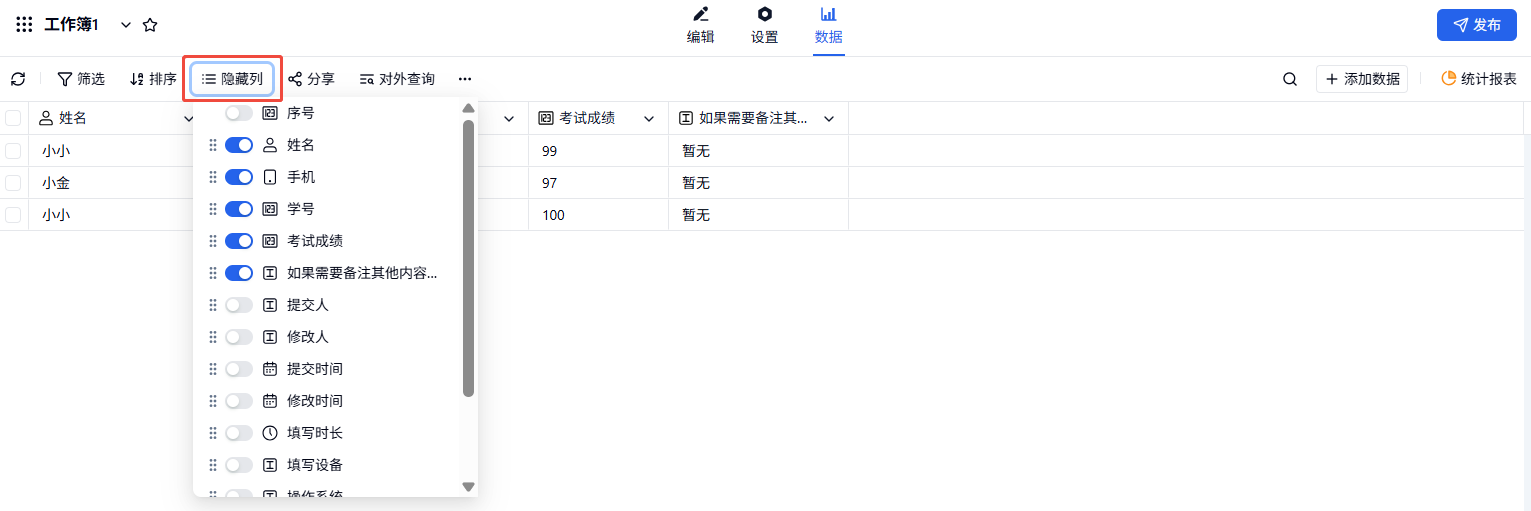Screen dimensions: 1531x511
Task: Open the more options ellipsis menu
Action: point(465,79)
